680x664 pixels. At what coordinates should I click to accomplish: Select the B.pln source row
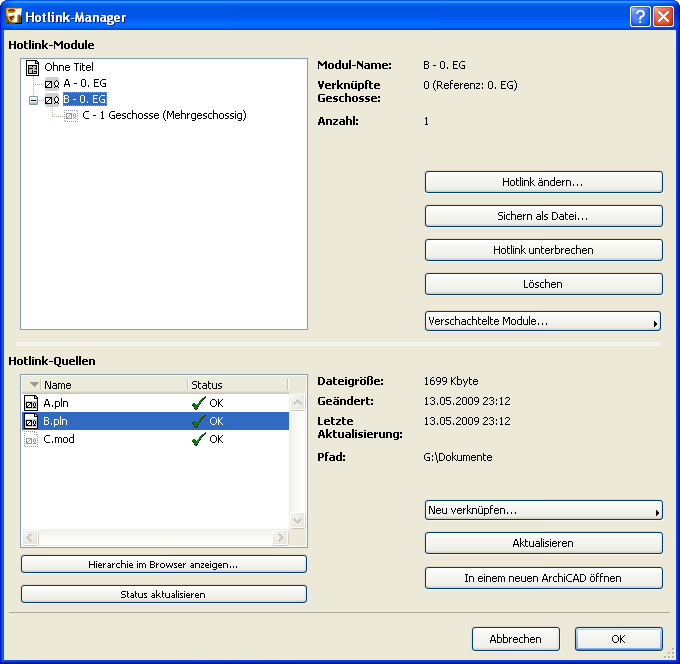(x=155, y=421)
